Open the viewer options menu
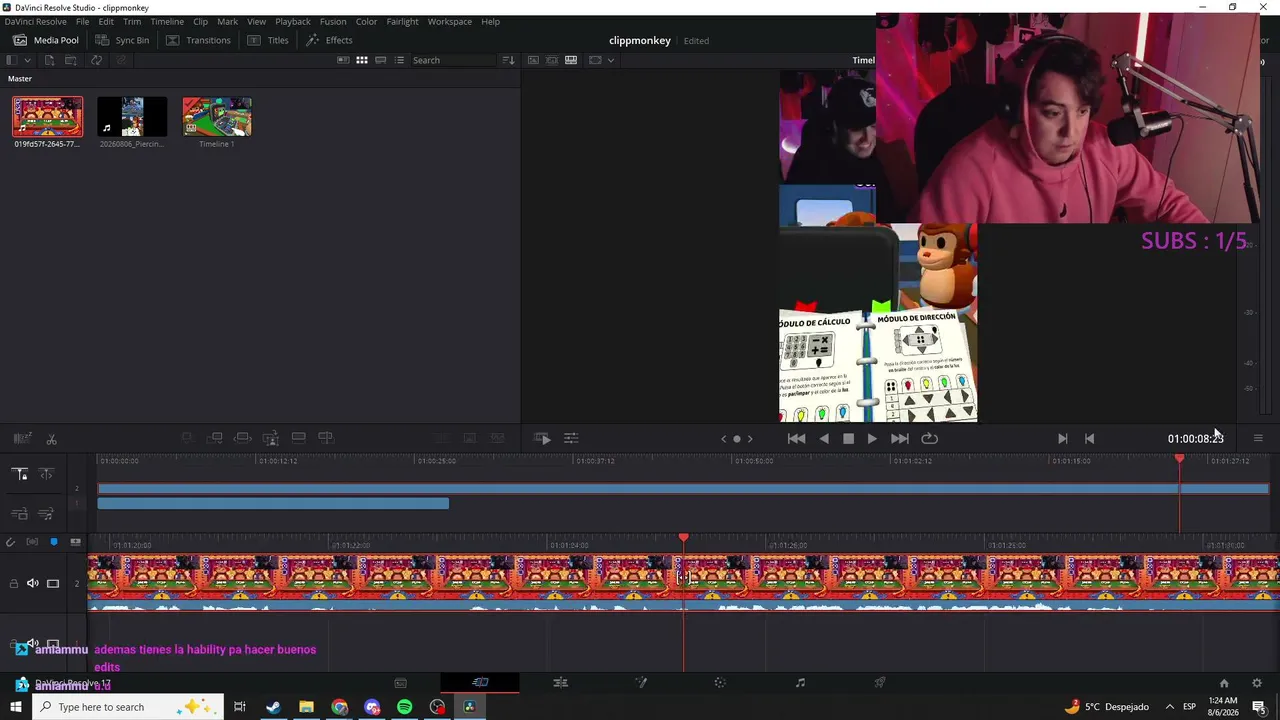Screen dimensions: 1280x720 coord(1258,438)
